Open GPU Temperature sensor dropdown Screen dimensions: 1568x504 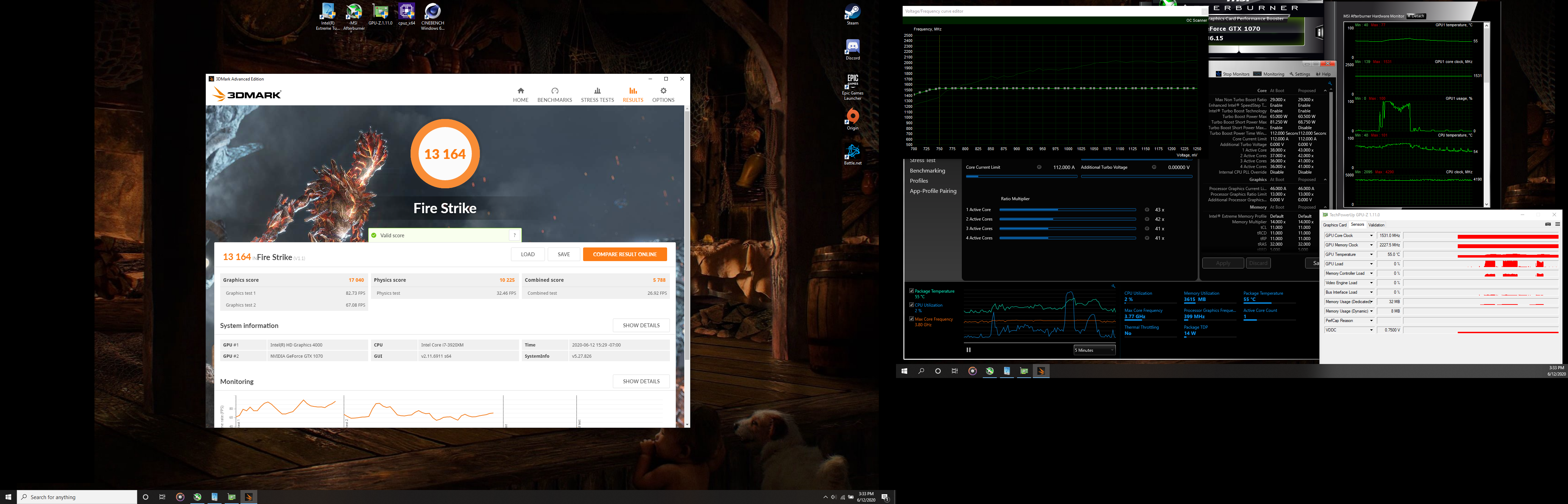[x=1371, y=254]
